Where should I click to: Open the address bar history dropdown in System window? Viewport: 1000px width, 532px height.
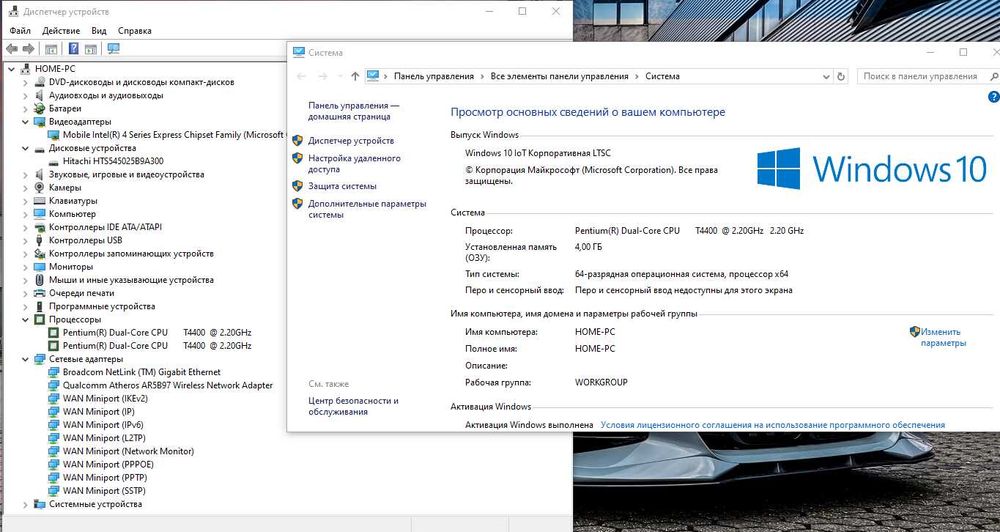pos(827,76)
